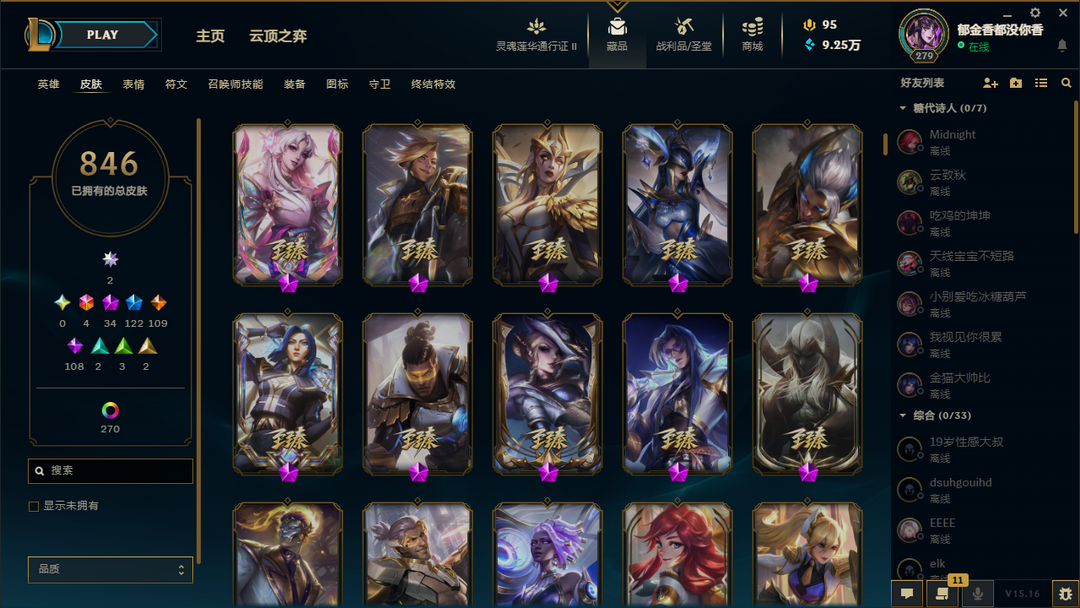This screenshot has width=1080, height=608.
Task: Switch to the 终结特效 tab
Action: [x=433, y=84]
